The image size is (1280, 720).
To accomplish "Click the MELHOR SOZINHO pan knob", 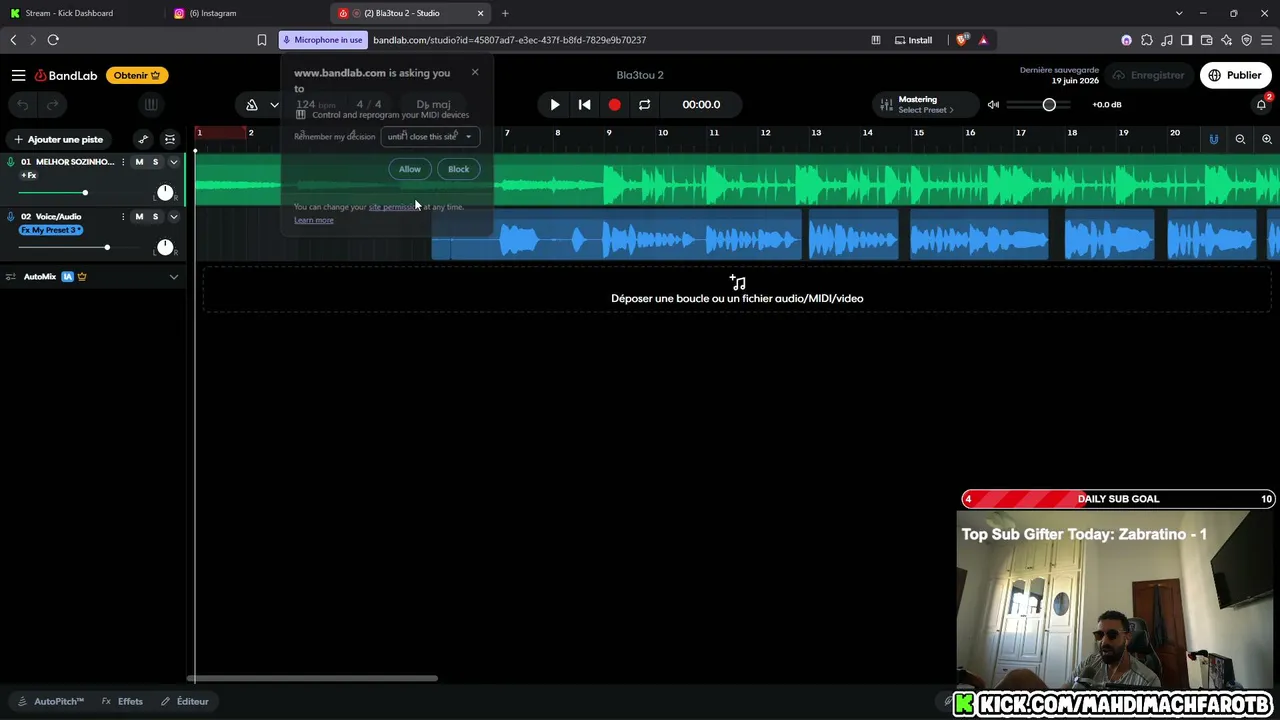I will (x=165, y=192).
